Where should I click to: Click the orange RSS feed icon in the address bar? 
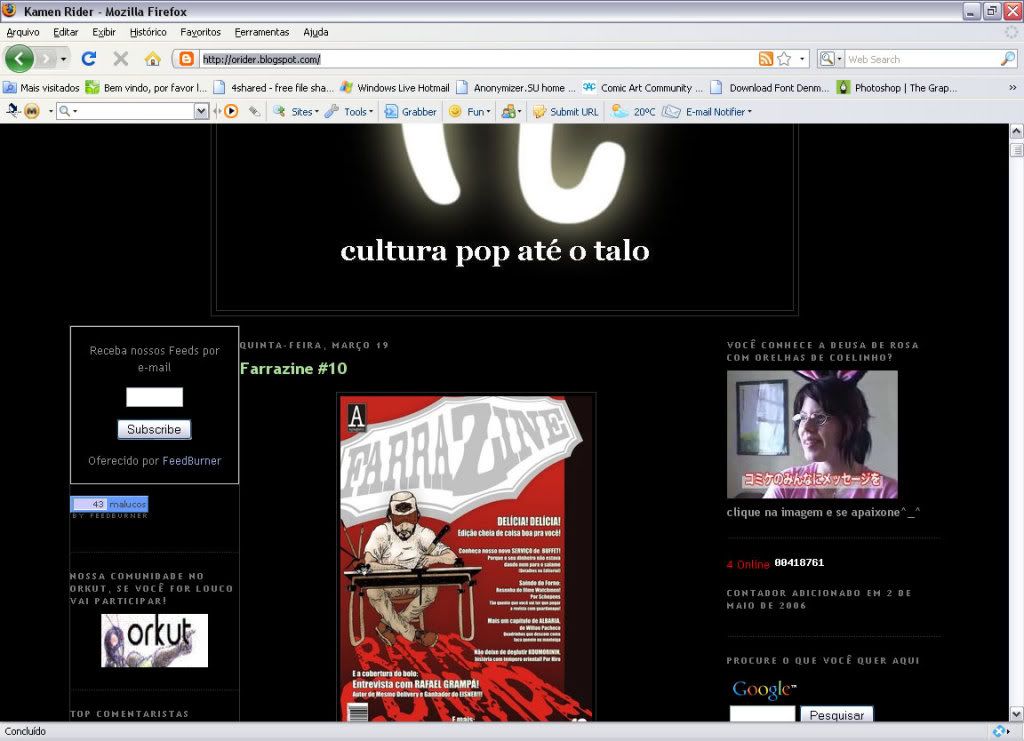click(x=765, y=59)
